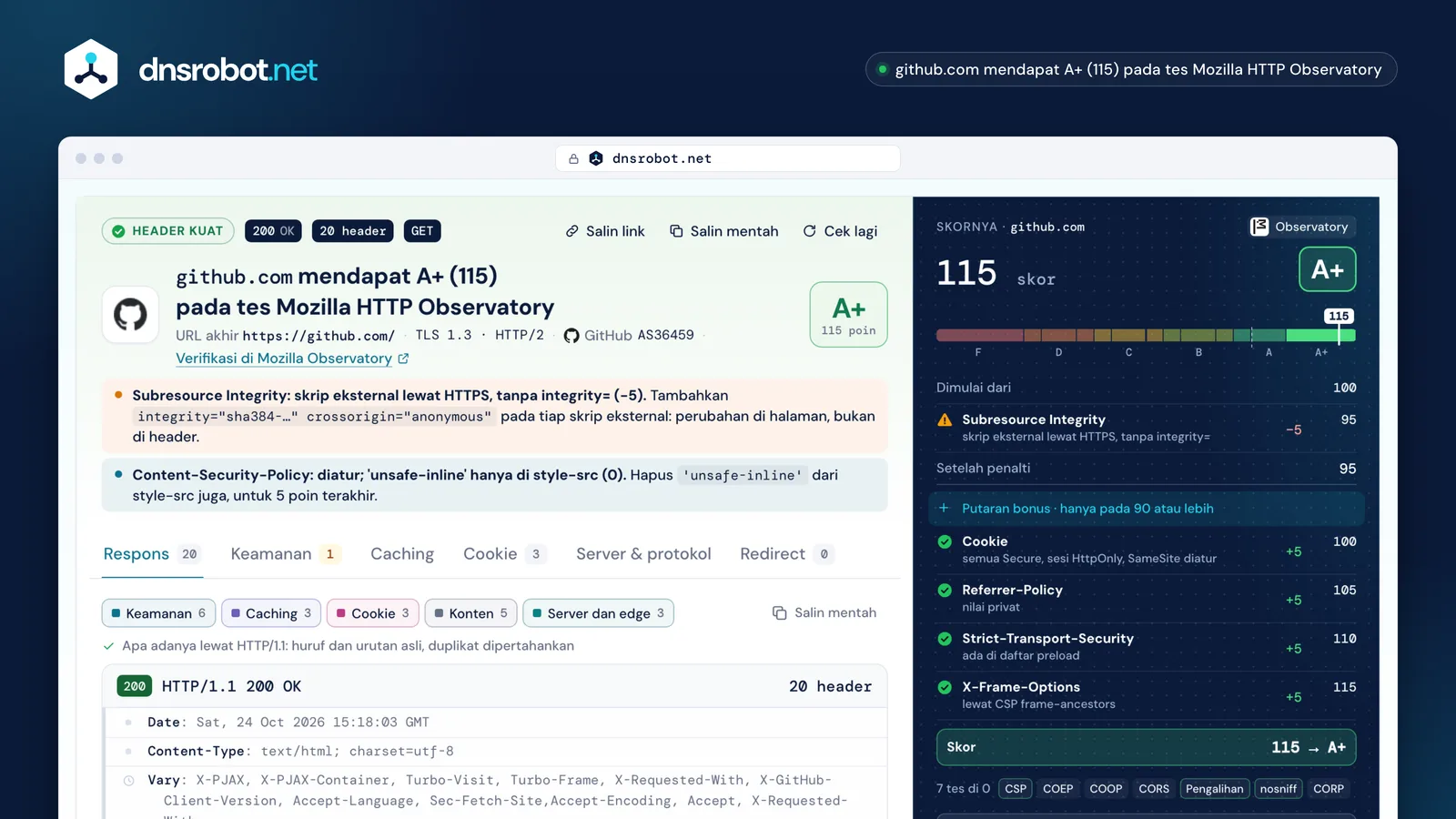Click the padlock icon in the address bar
Screen dimensions: 1456x819
coord(573,158)
